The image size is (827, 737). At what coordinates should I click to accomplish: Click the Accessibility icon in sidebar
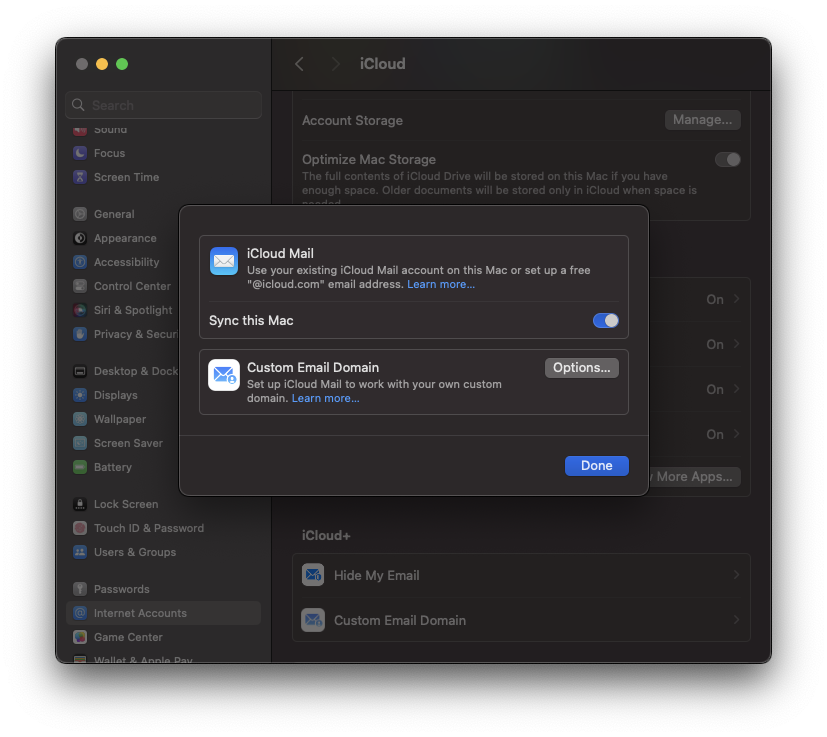(x=80, y=262)
